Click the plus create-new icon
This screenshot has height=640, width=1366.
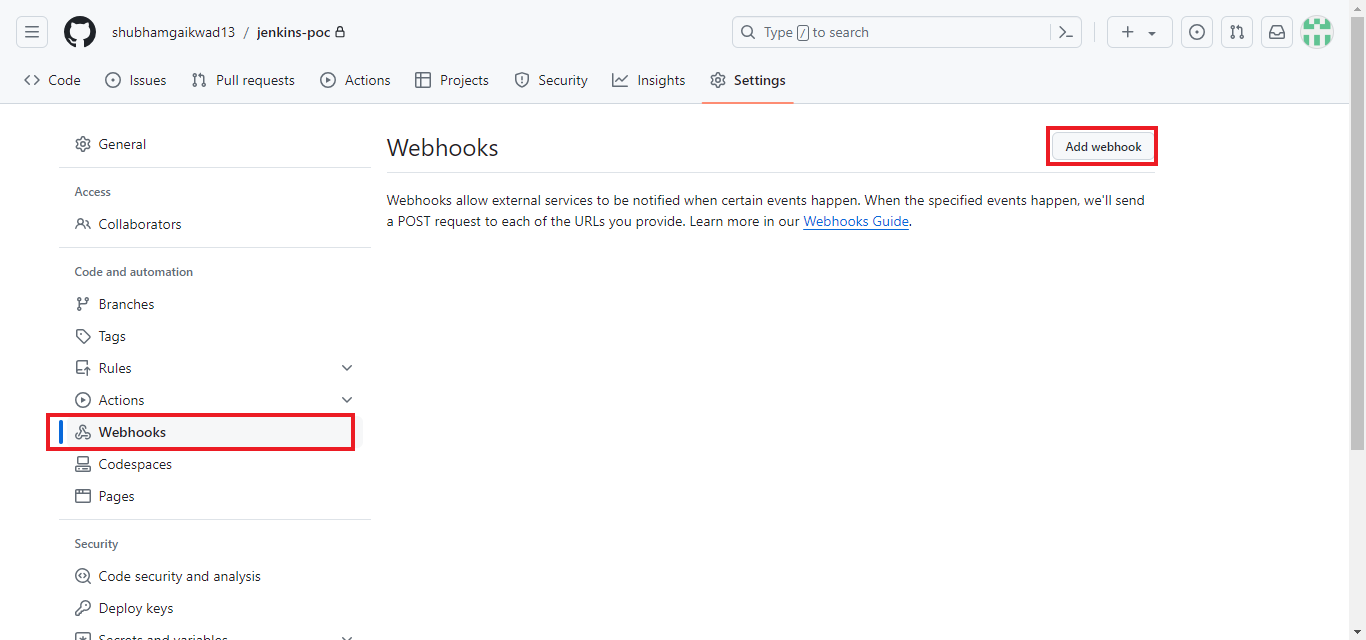click(1127, 32)
